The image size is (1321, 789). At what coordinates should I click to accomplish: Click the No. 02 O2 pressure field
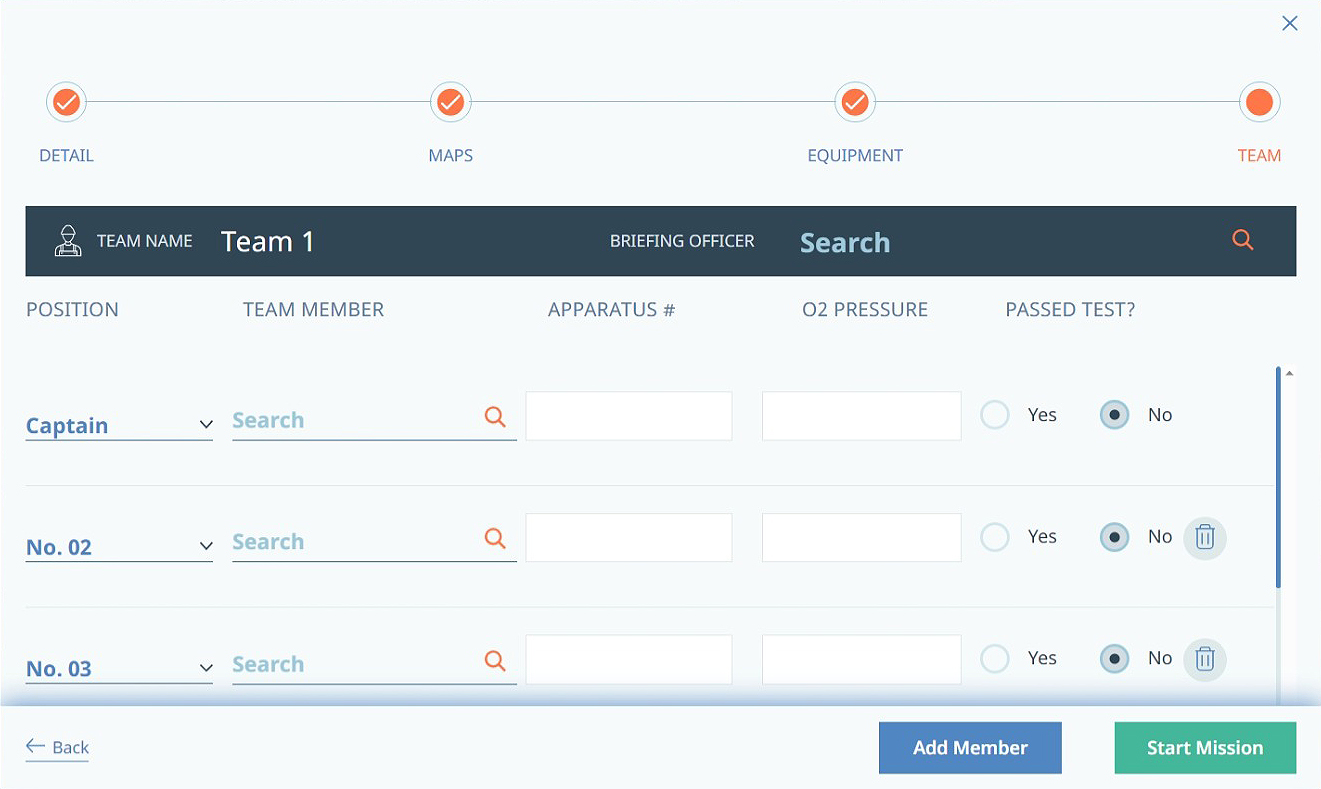[x=862, y=538]
